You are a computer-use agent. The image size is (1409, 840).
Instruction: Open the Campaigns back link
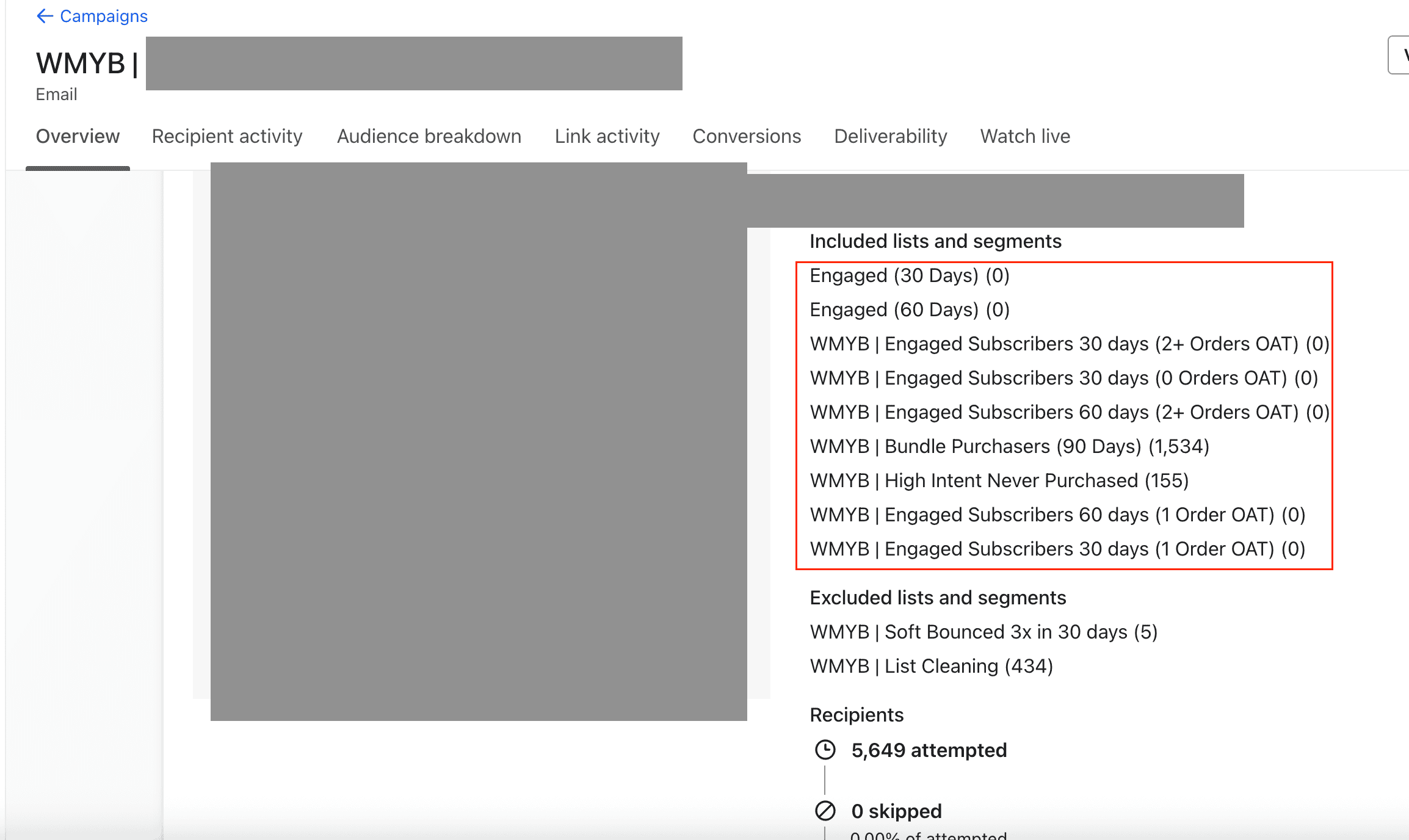click(x=103, y=16)
